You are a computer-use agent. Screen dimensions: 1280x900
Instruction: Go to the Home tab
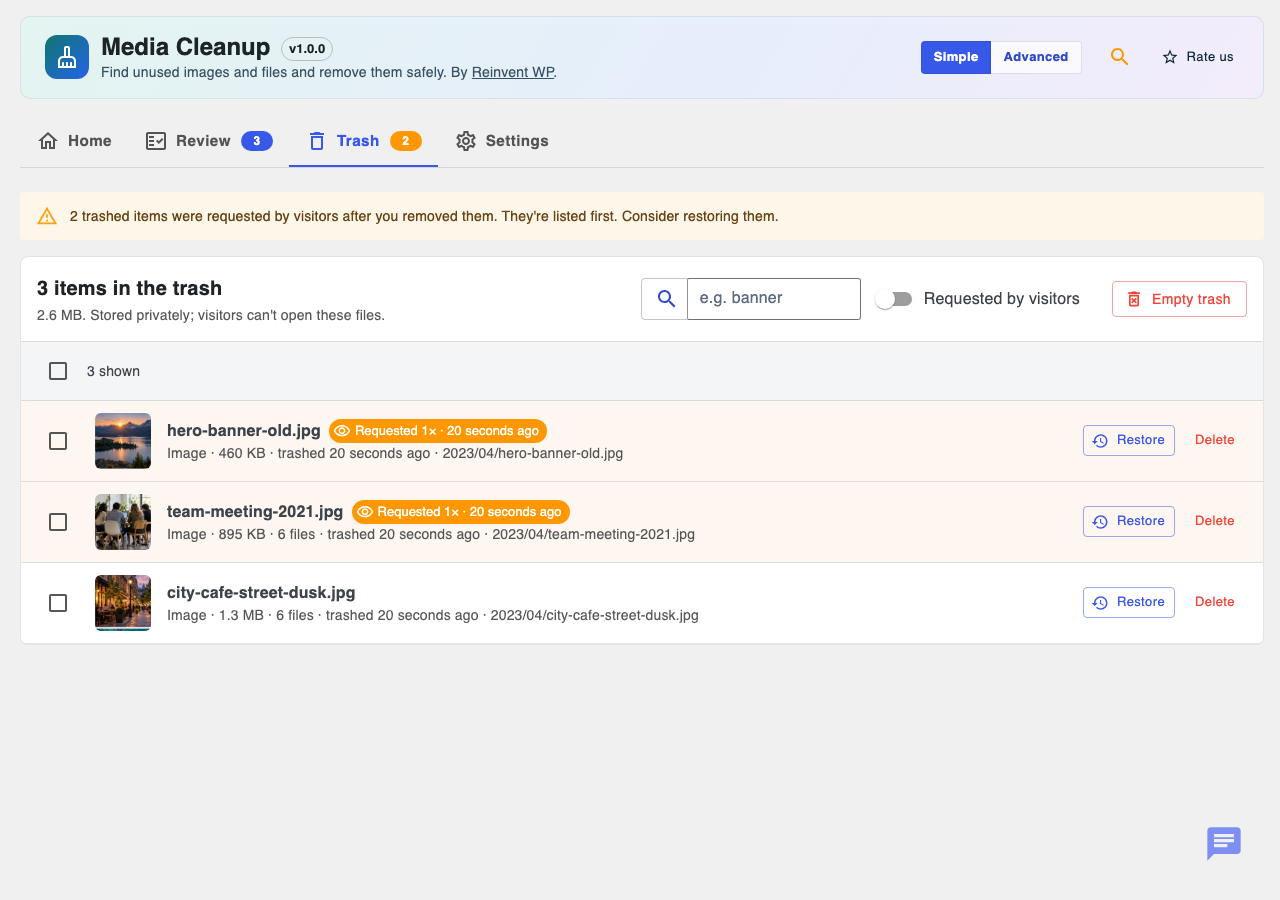[75, 141]
